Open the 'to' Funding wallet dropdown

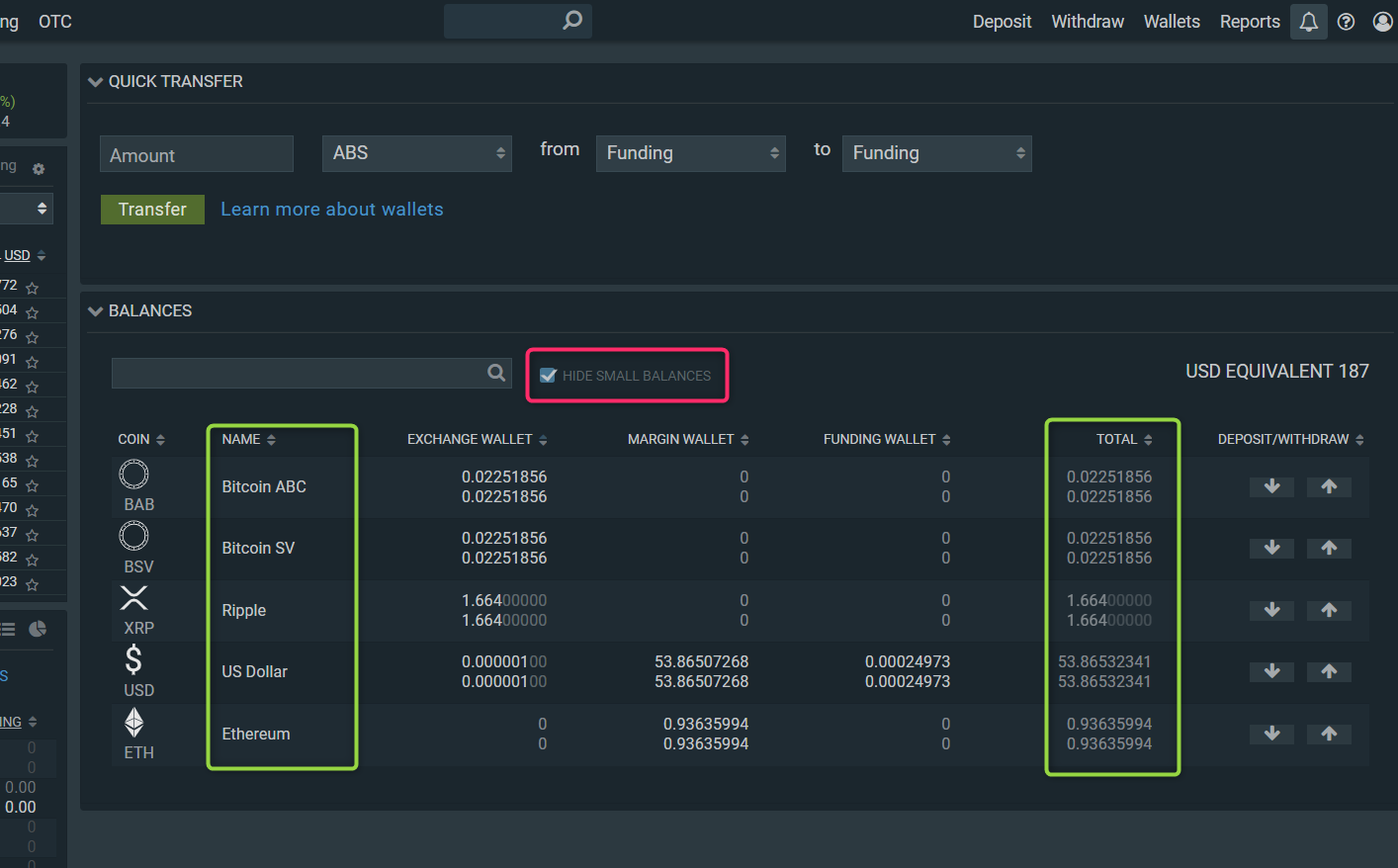[936, 153]
